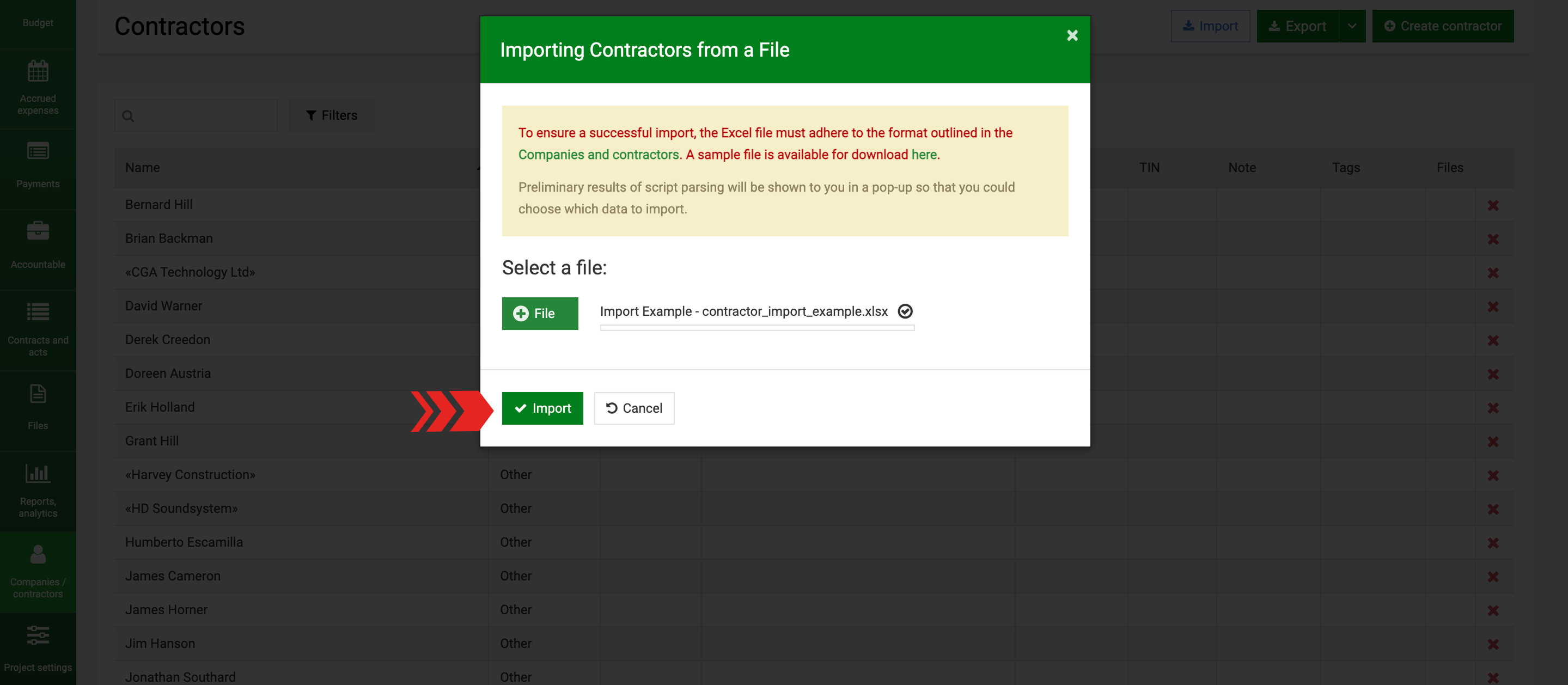The width and height of the screenshot is (1568, 685).
Task: Open James Cameron contractor
Action: click(x=173, y=576)
